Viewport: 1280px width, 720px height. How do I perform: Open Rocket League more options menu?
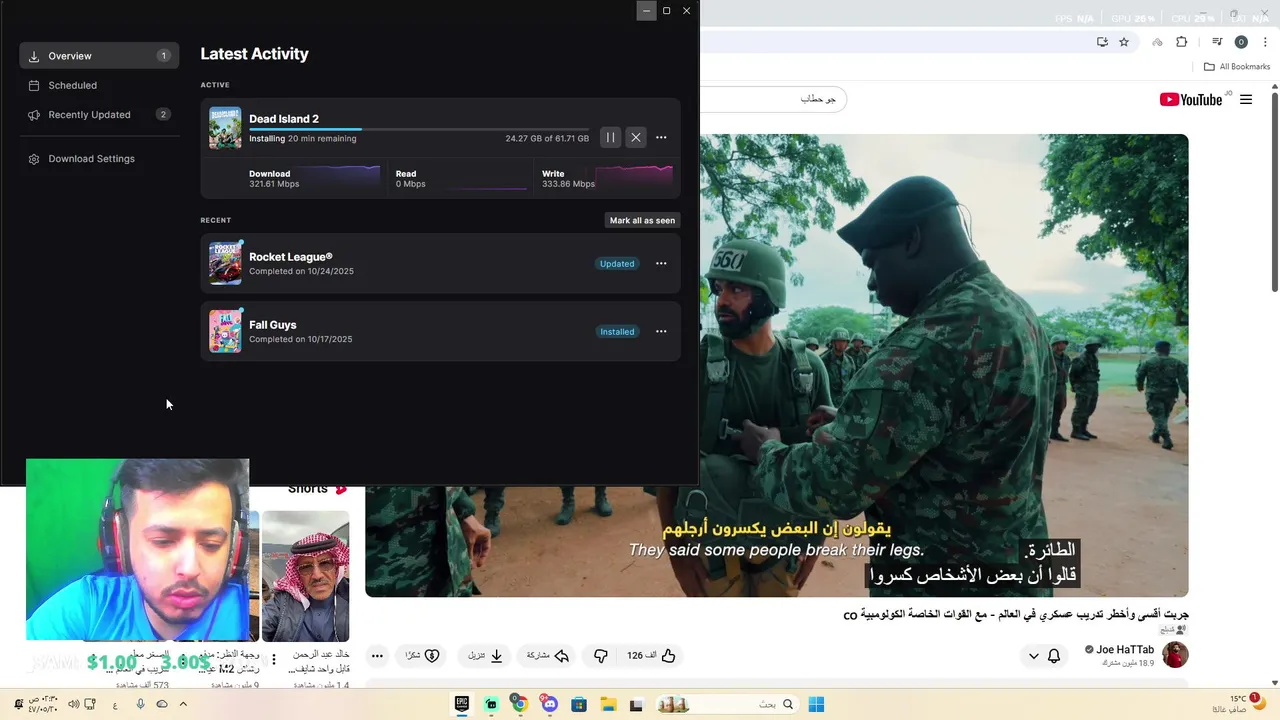point(661,264)
